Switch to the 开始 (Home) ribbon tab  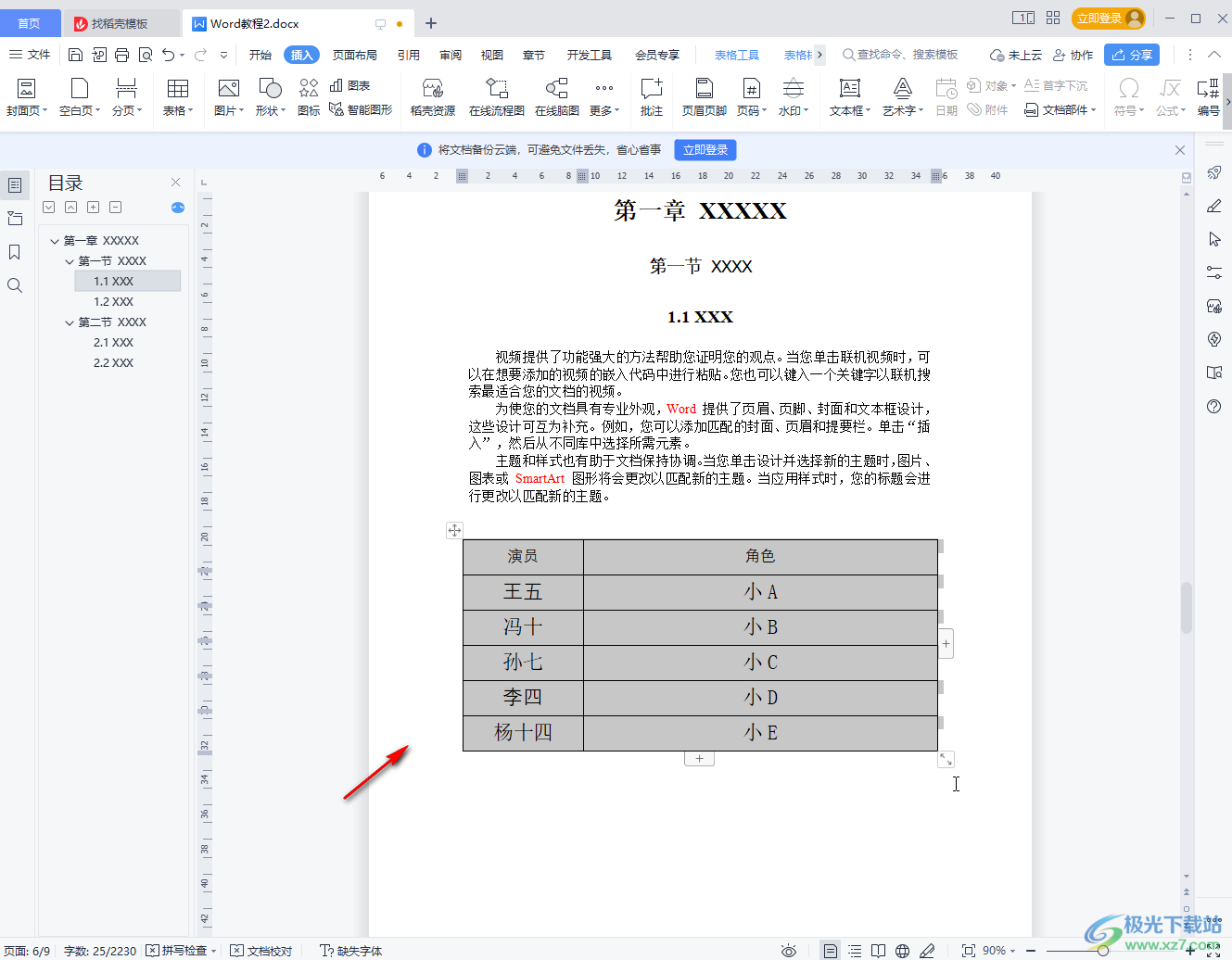coord(260,55)
